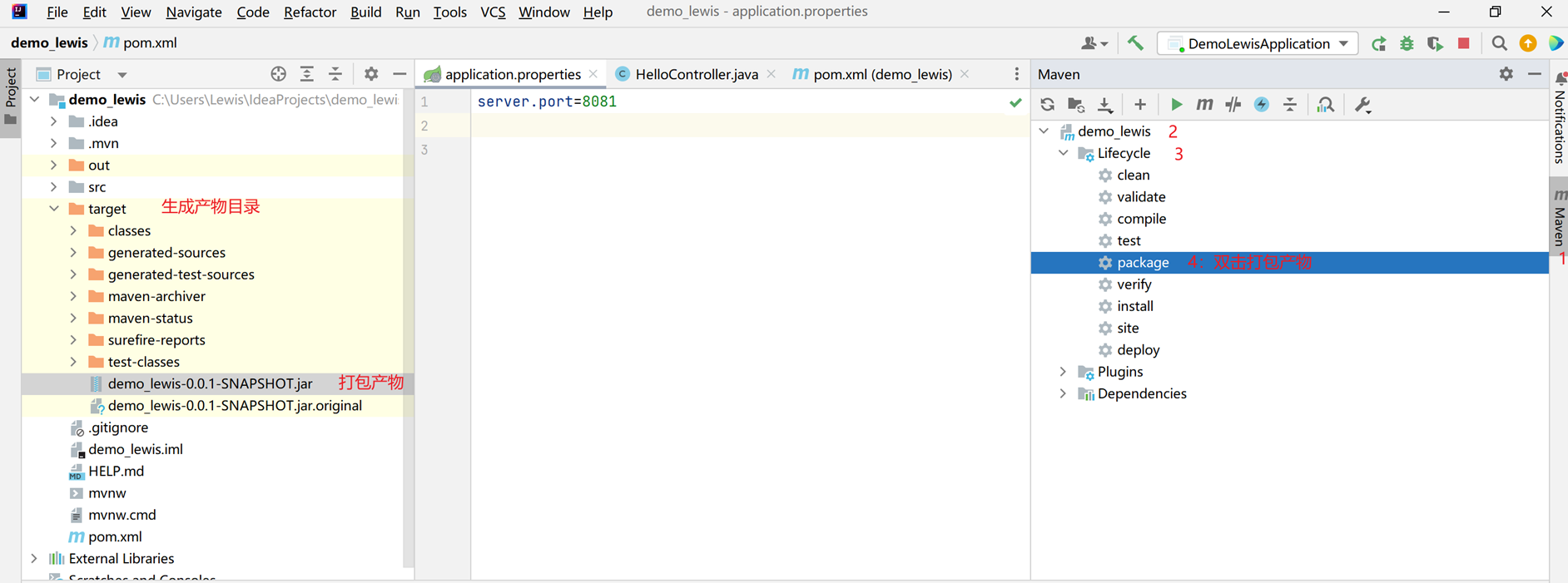The image size is (1568, 583).
Task: Select install lifecycle goal
Action: tap(1134, 306)
